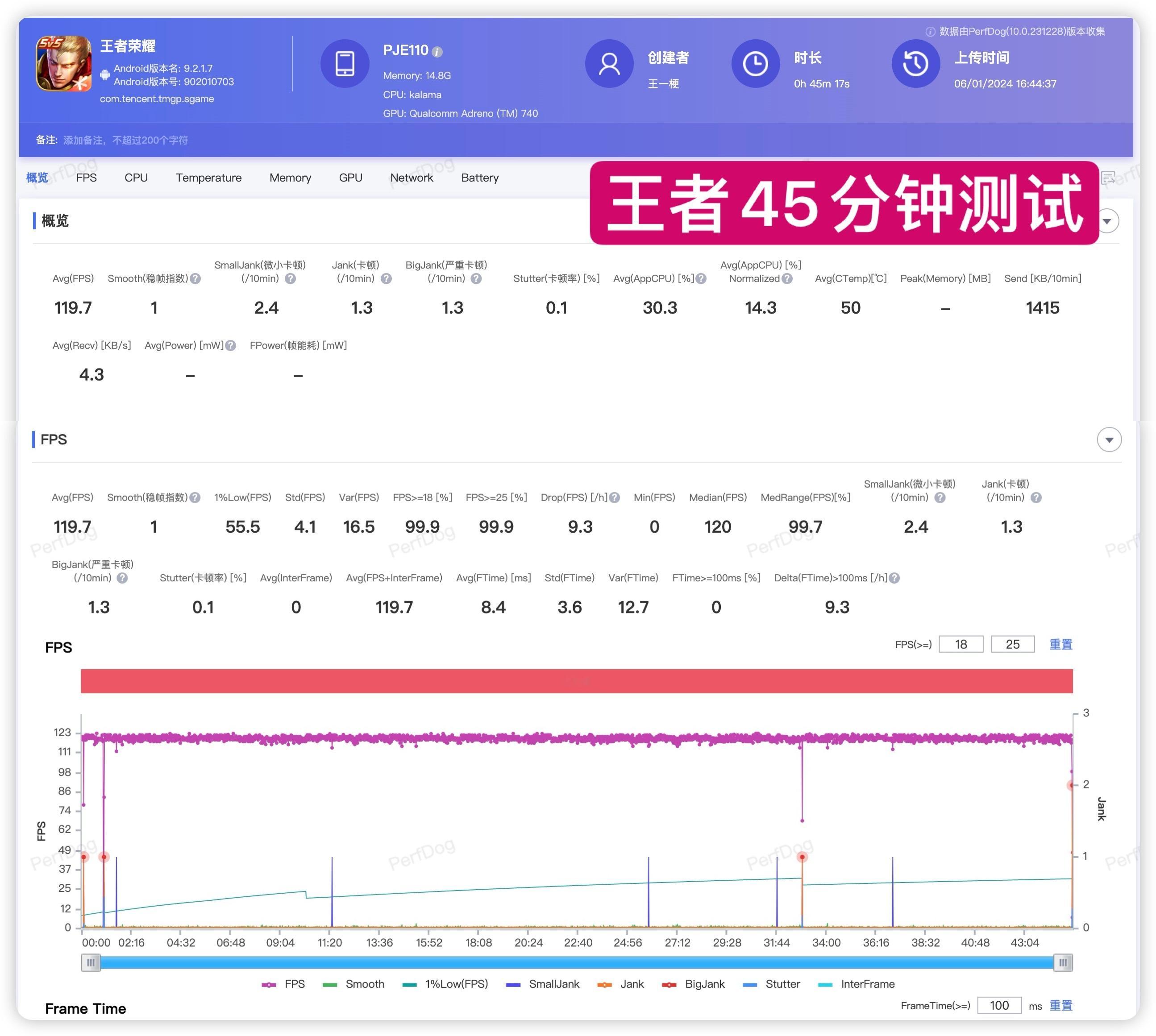Click 重置 link next to FPS thresholds
The image size is (1156, 1036).
coord(1061,644)
